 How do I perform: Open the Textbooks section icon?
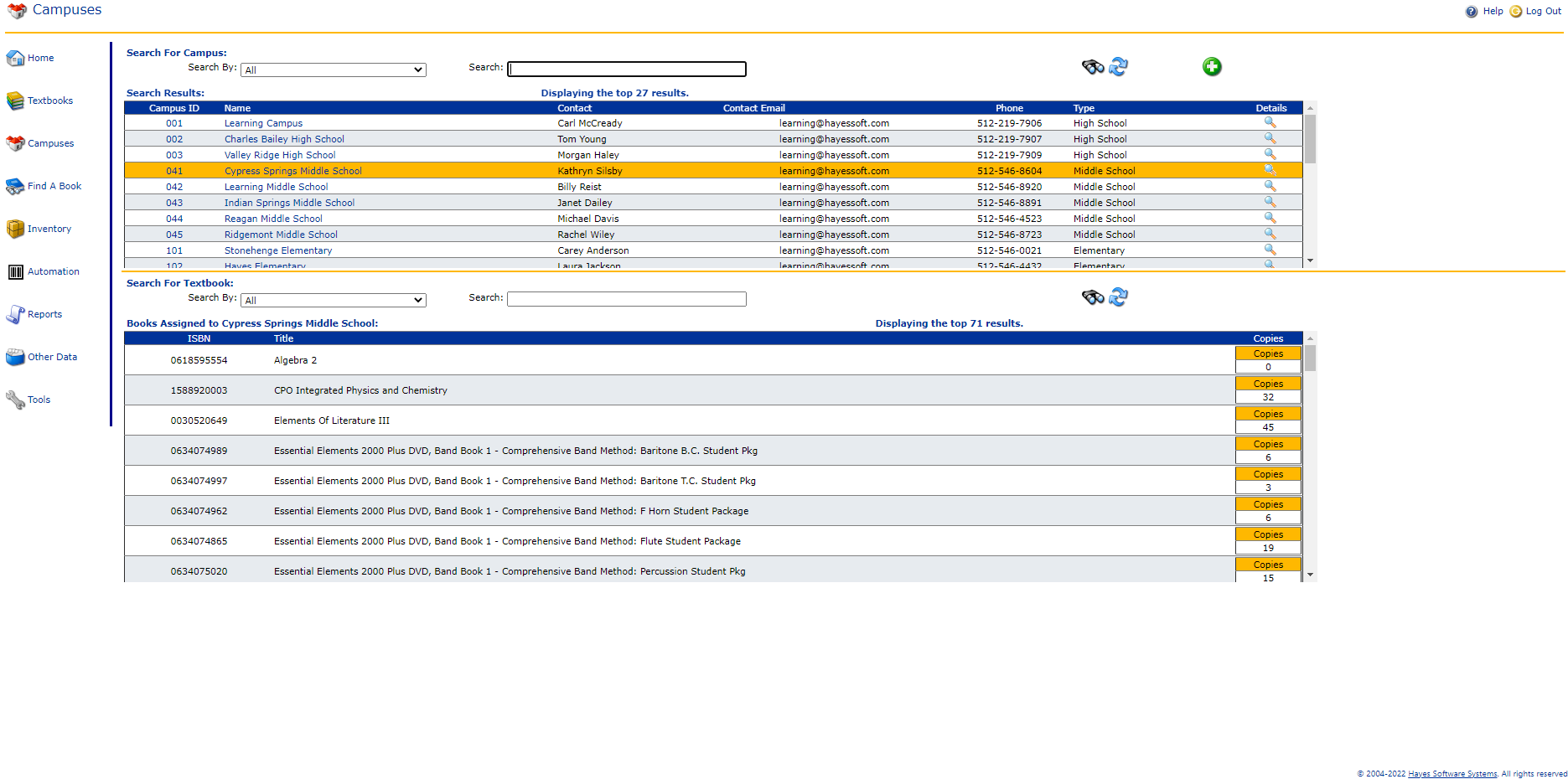click(15, 101)
